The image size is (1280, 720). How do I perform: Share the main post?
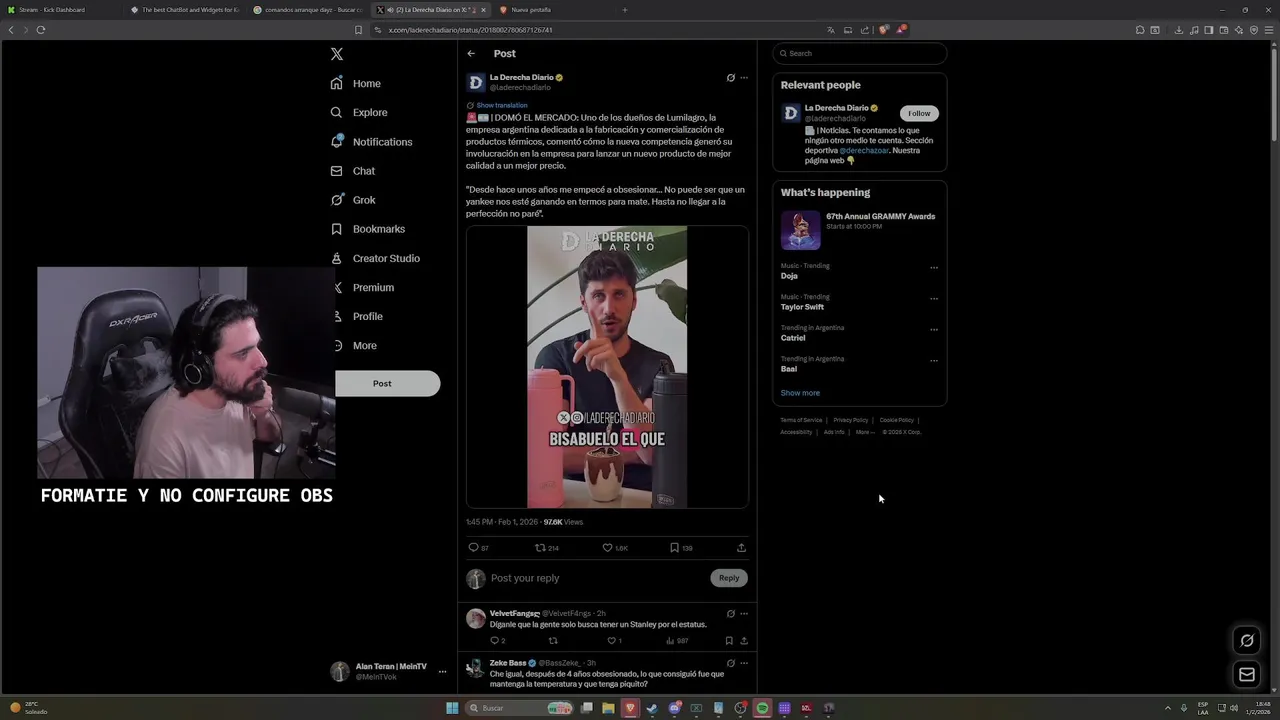[x=741, y=548]
